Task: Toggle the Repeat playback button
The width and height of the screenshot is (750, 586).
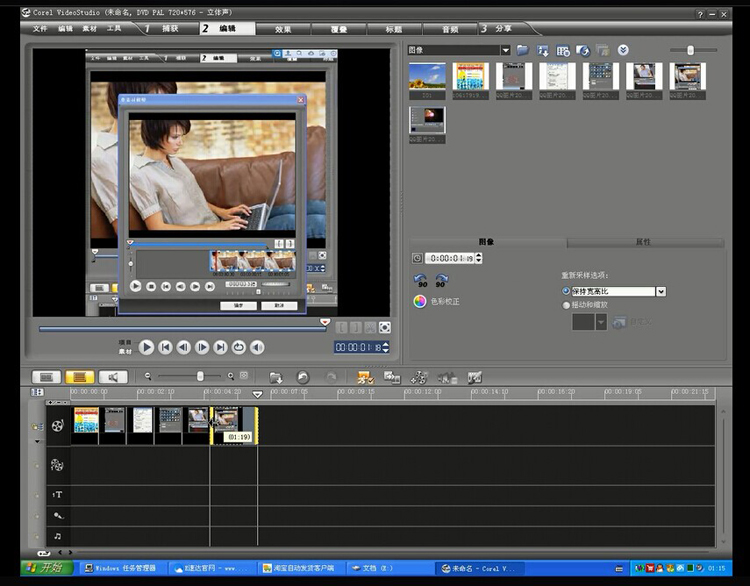Action: click(239, 347)
